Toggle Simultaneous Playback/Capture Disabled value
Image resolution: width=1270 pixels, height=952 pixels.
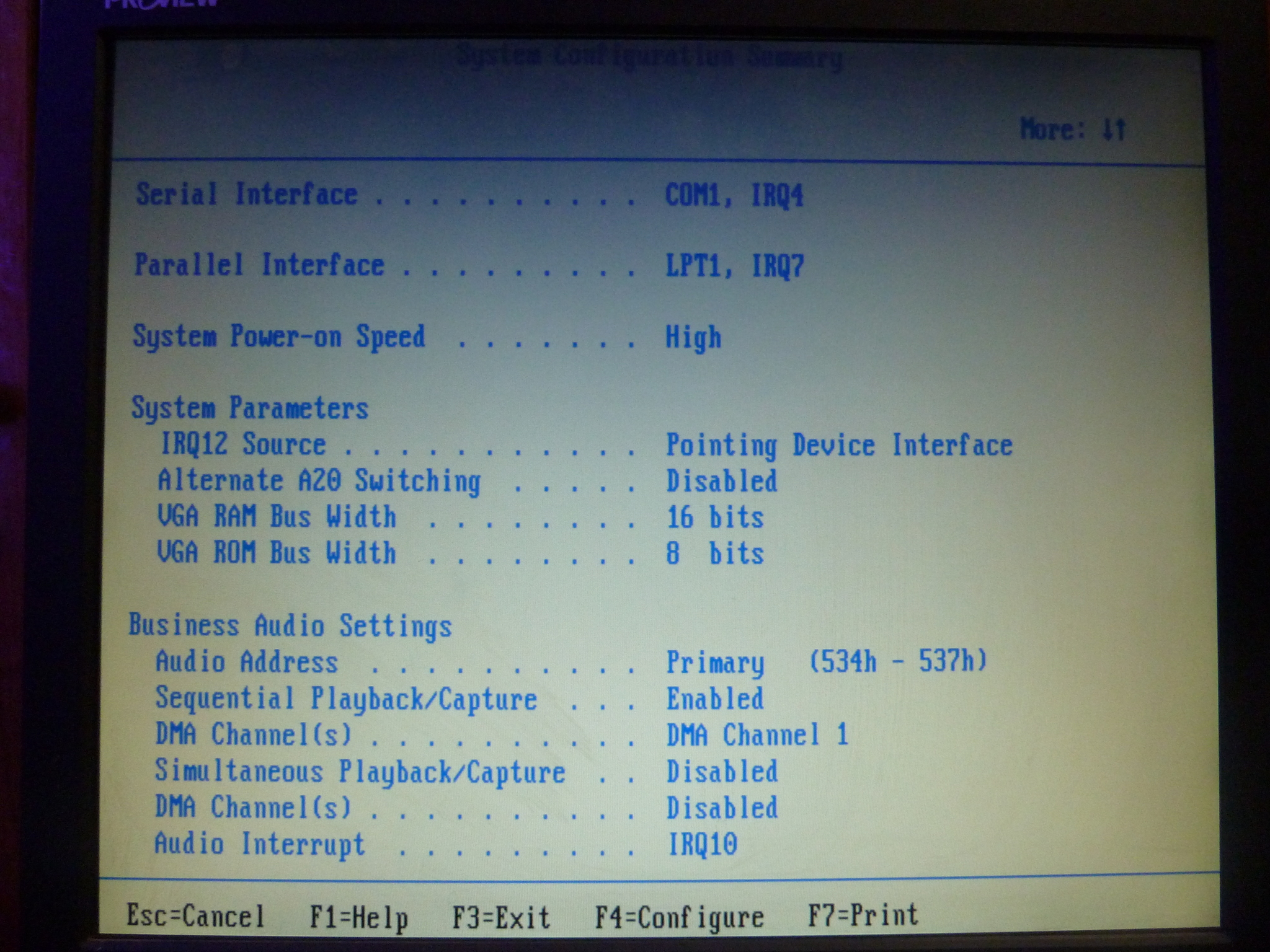click(x=722, y=772)
